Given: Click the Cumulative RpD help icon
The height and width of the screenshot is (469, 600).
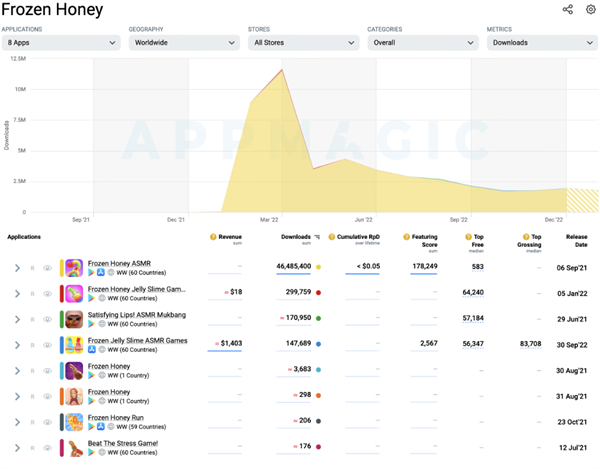Looking at the screenshot, I should tap(332, 237).
